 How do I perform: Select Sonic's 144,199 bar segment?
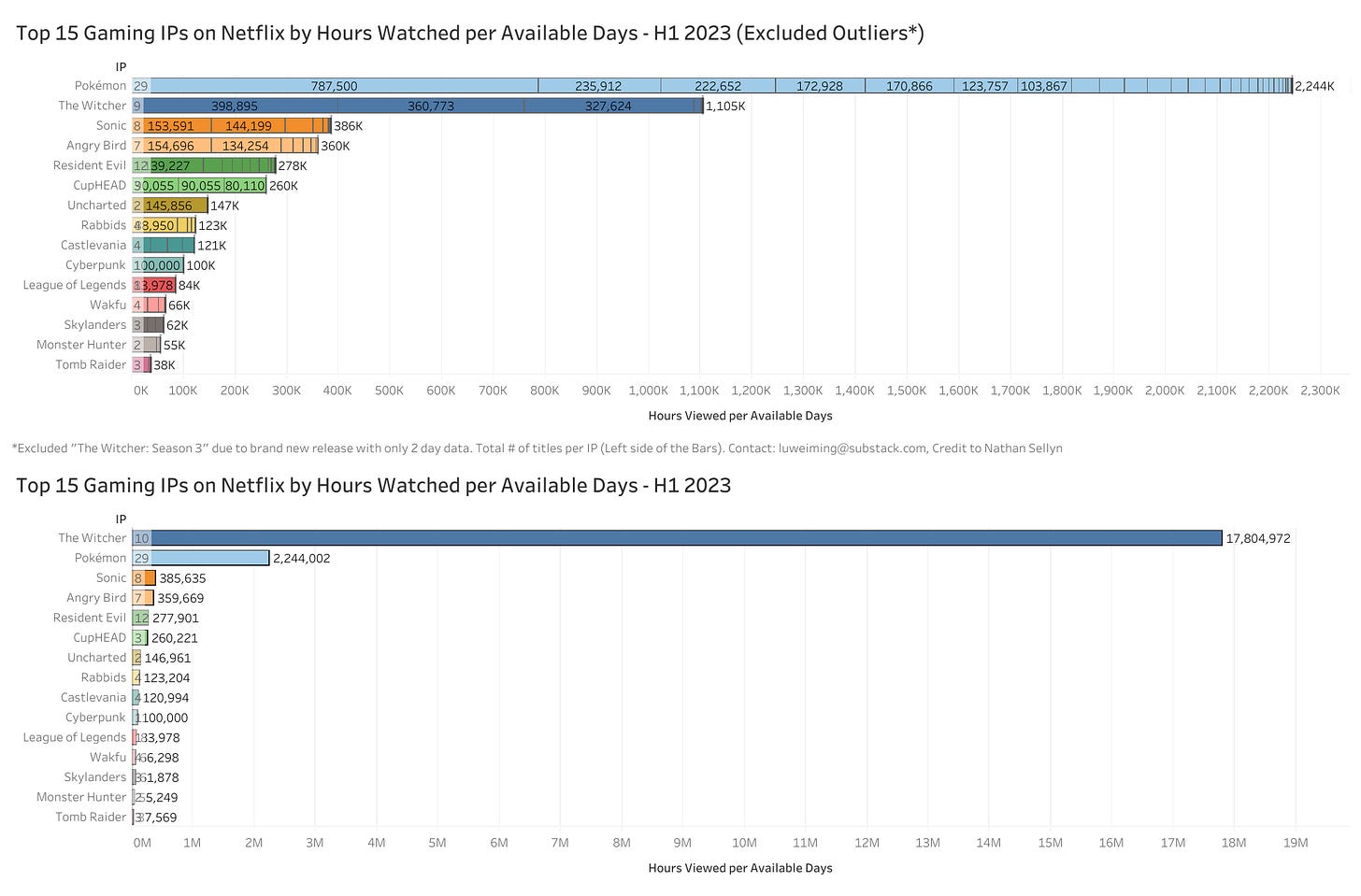pyautogui.click(x=249, y=125)
